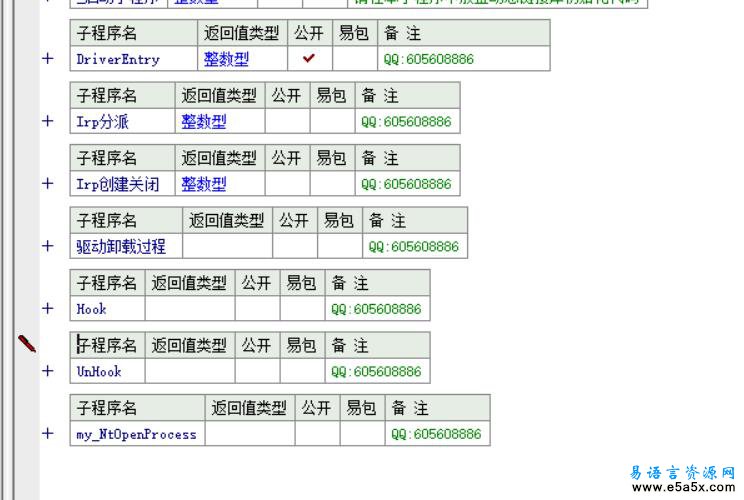Viewport: 744px width, 500px height.
Task: Click the 整数型 return type of Irp创建关闭
Action: [204, 184]
